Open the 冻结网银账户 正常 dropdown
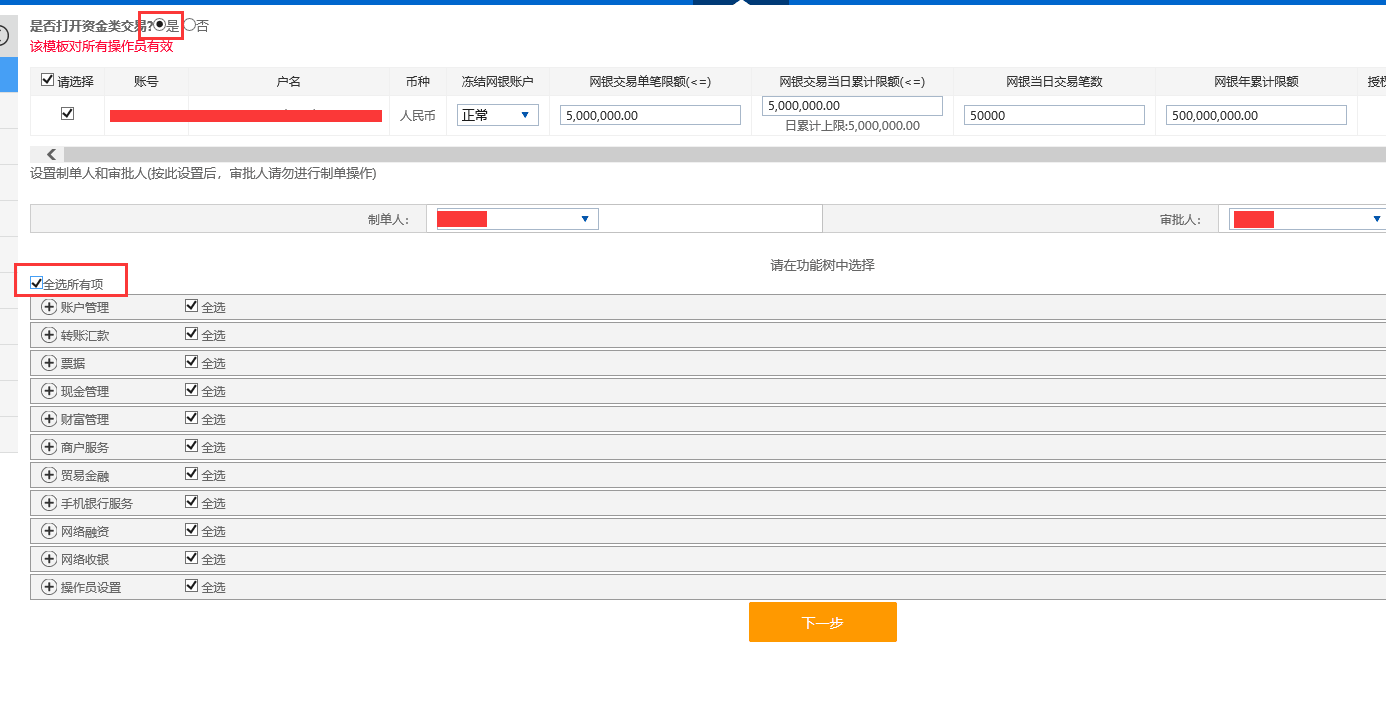Viewport: 1386px width, 701px height. pos(498,115)
